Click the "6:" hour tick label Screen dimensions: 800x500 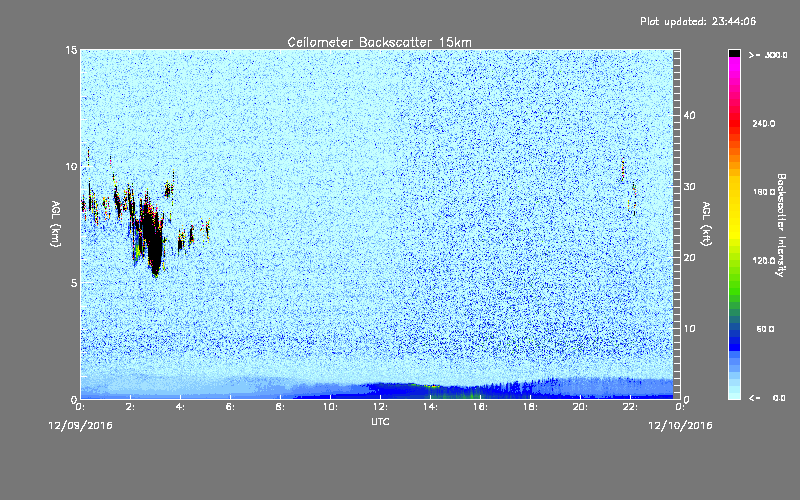coord(230,407)
